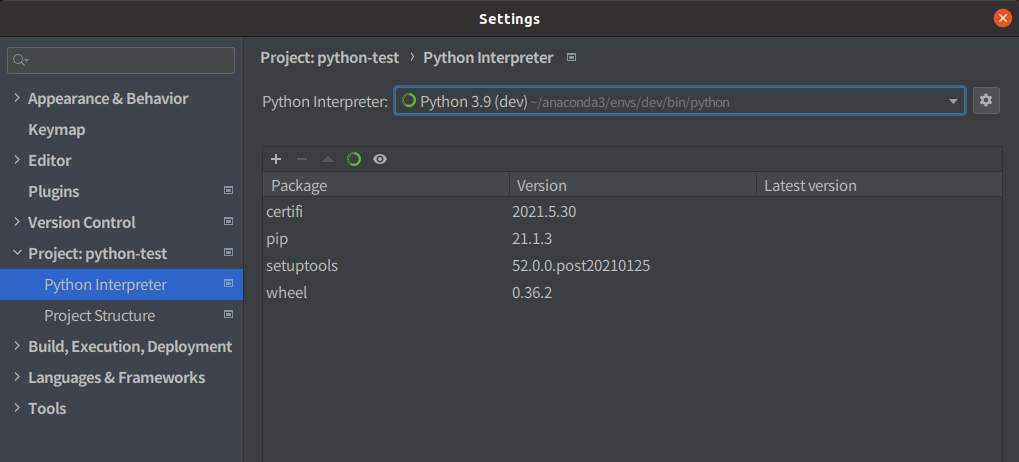Open the interpreter gear settings button
The image size is (1019, 462).
pyautogui.click(x=986, y=101)
